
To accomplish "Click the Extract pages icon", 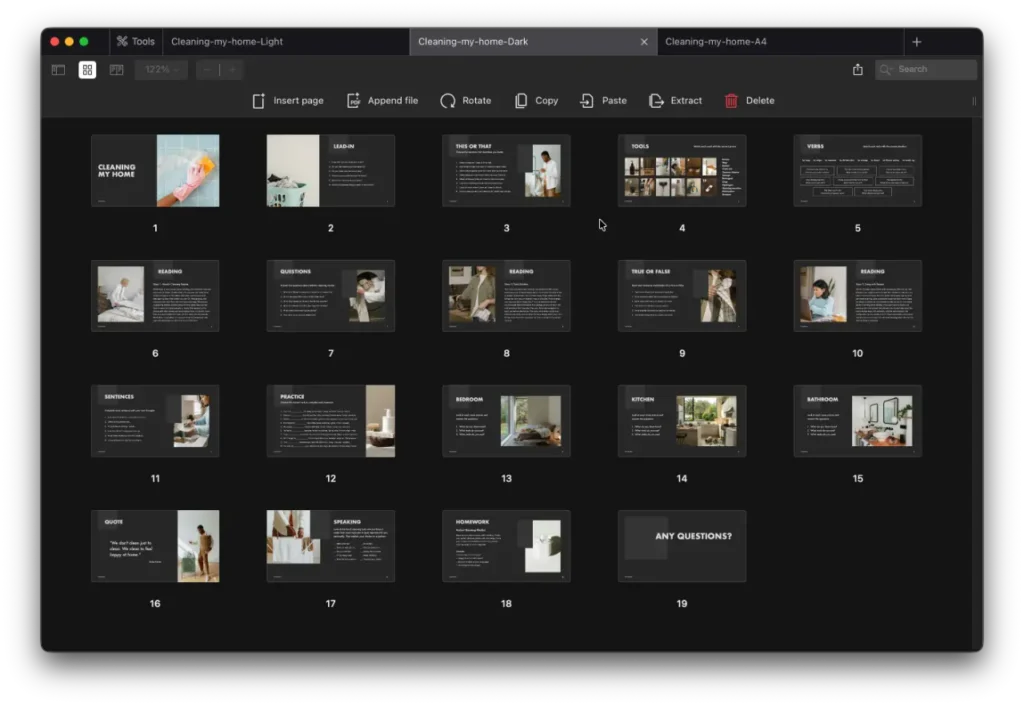I will click(656, 101).
